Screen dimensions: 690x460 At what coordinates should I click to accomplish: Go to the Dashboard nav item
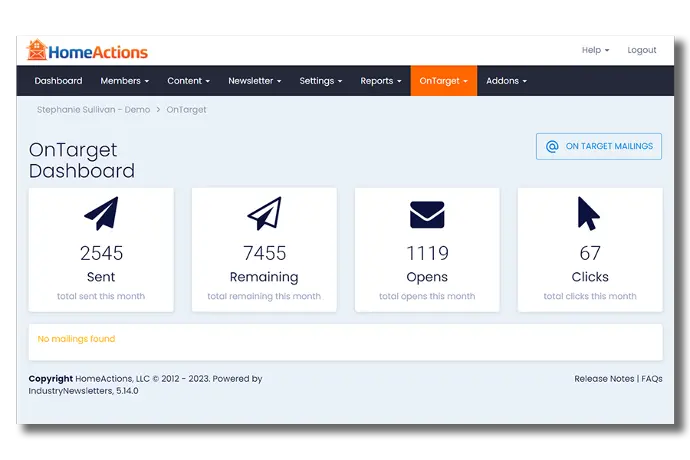tap(58, 81)
